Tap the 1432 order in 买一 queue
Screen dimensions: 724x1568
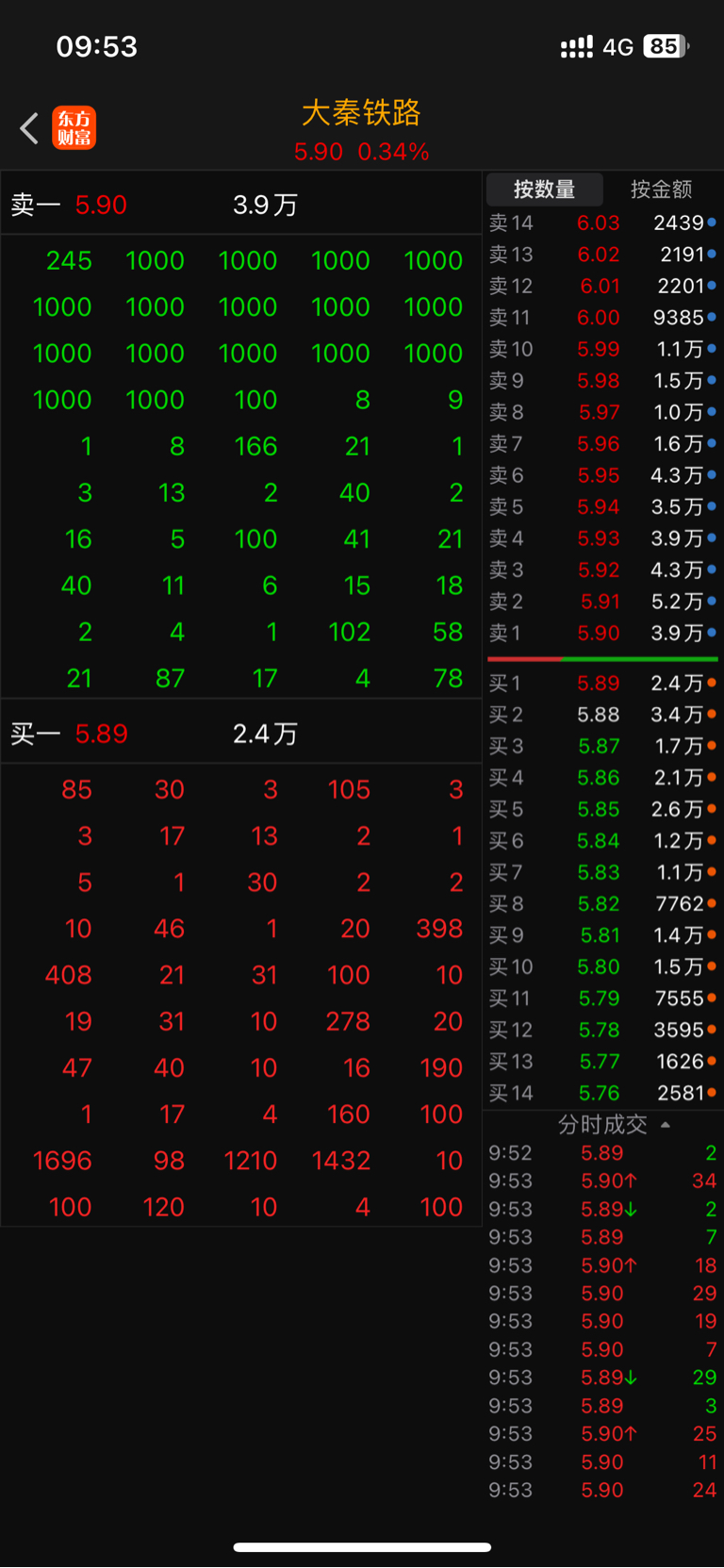pos(341,1161)
